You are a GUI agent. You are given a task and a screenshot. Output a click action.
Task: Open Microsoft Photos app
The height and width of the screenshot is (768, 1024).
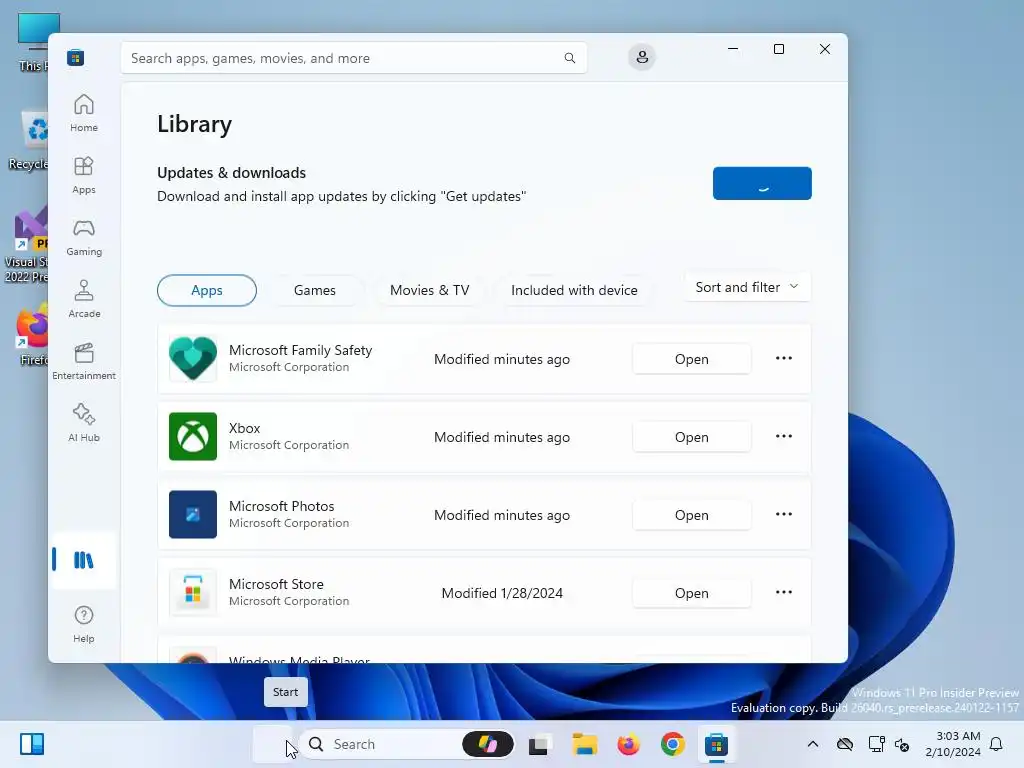tap(692, 515)
